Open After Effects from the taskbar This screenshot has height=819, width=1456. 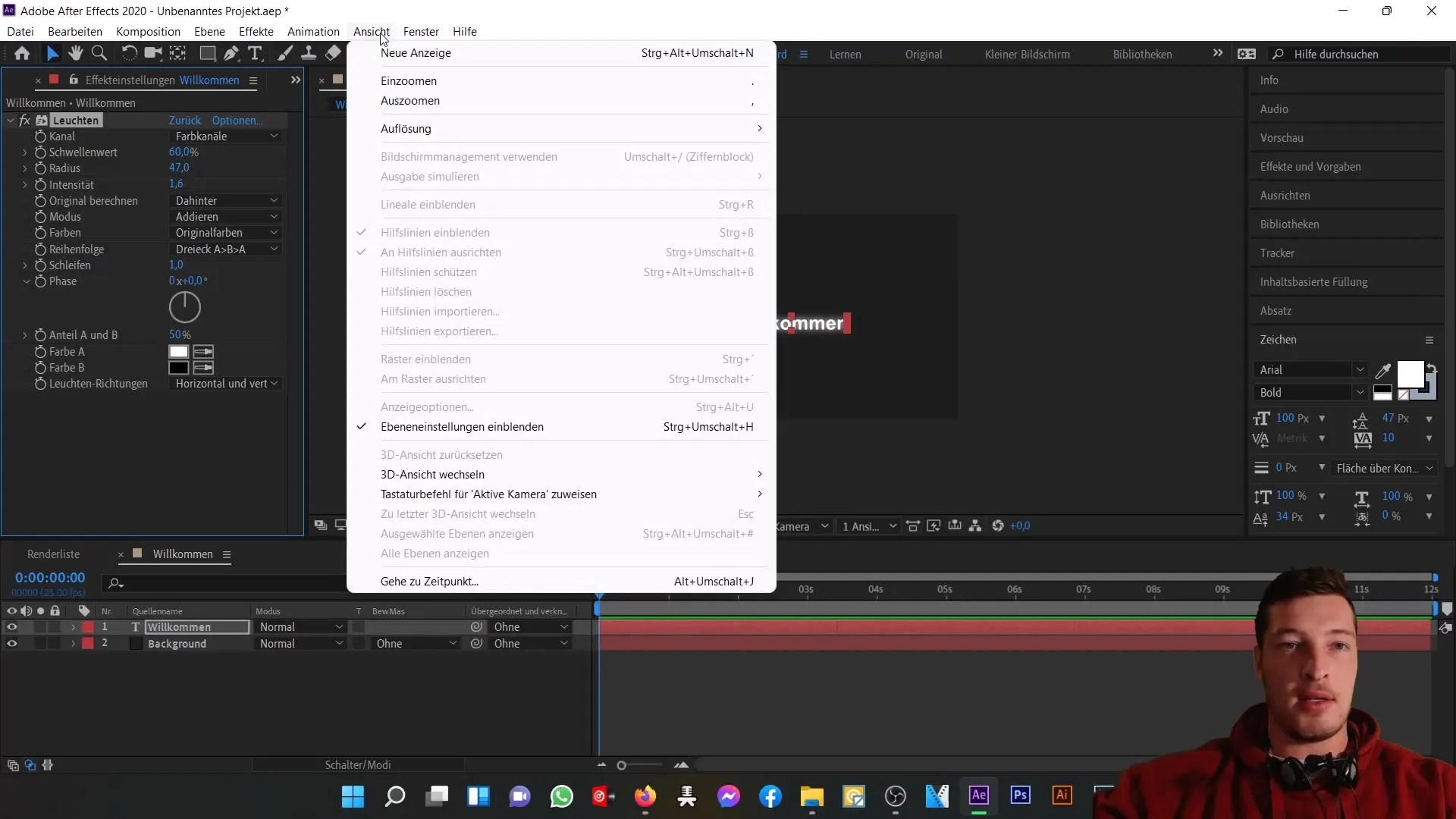(x=978, y=795)
